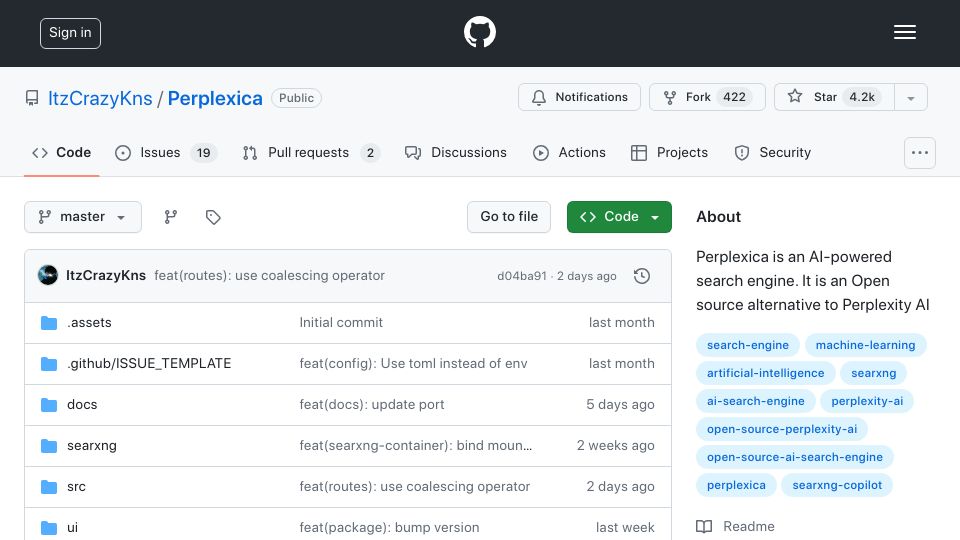Open the 'Initial commit' message link
Image resolution: width=960 pixels, height=540 pixels.
pyautogui.click(x=341, y=323)
